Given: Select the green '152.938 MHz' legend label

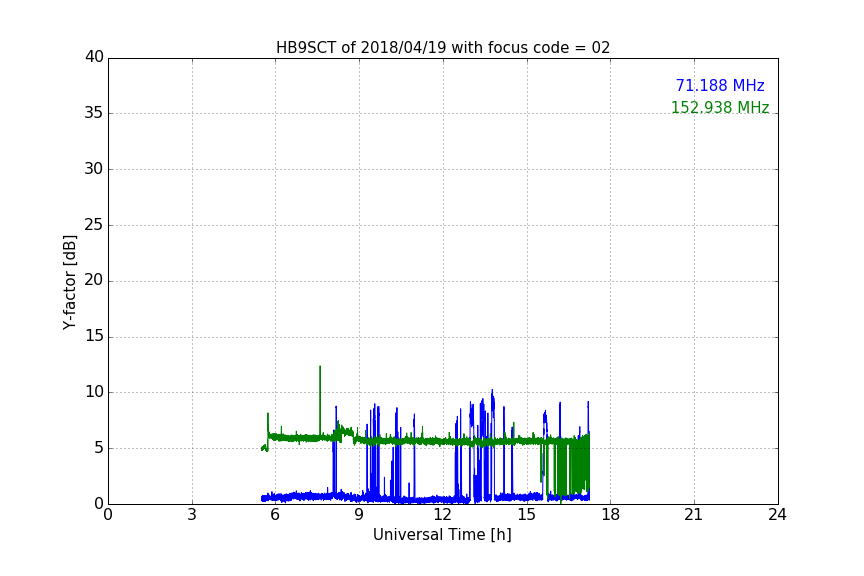Looking at the screenshot, I should point(720,107).
